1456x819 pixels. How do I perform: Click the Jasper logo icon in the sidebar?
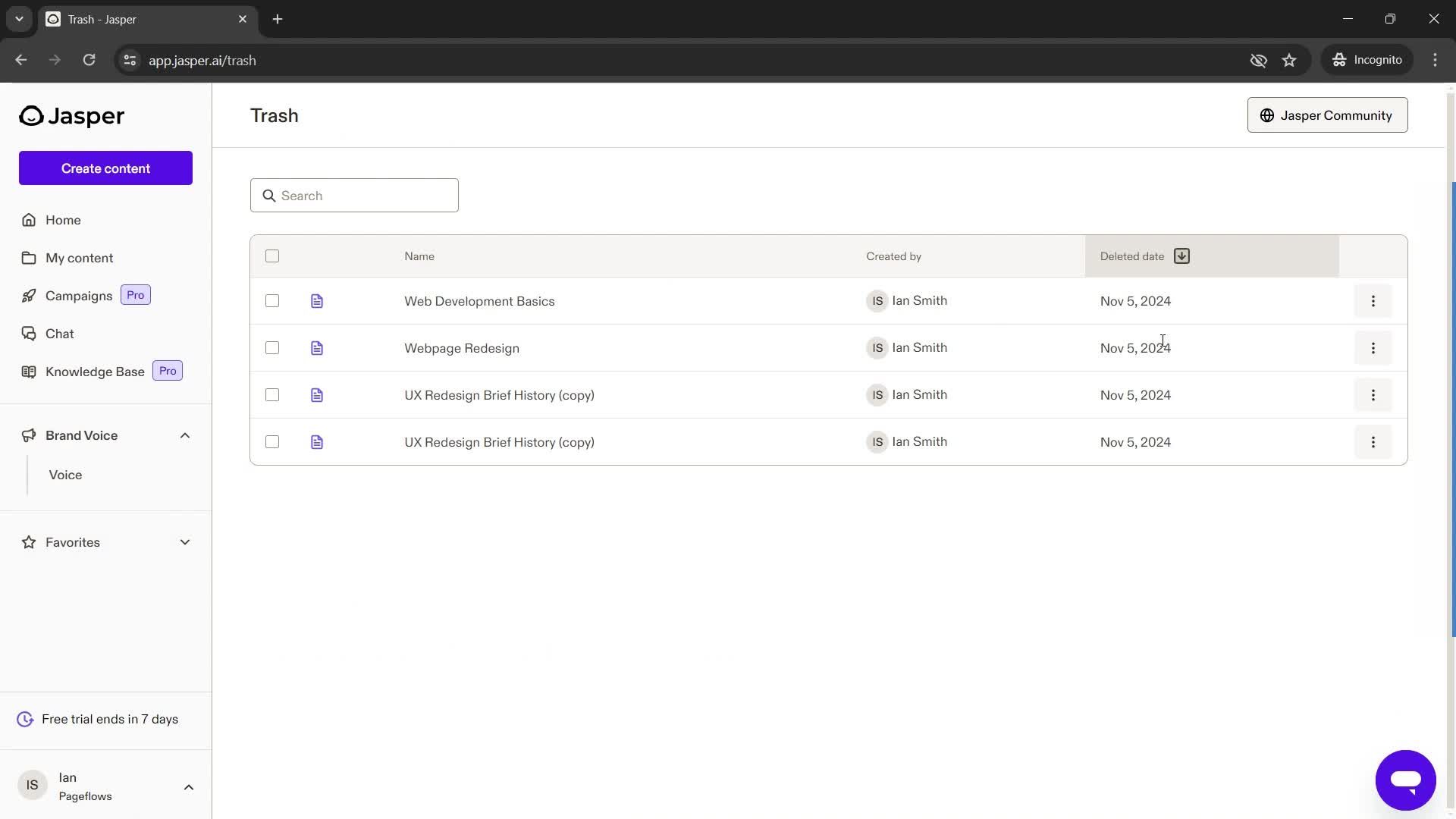(x=29, y=115)
